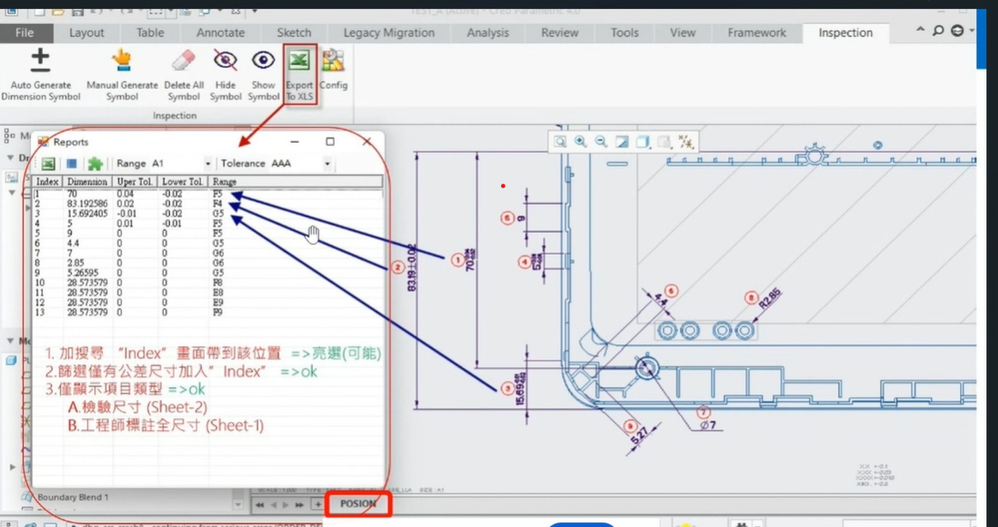Switch to the View tab
Screen dimensions: 998x527
click(x=682, y=33)
